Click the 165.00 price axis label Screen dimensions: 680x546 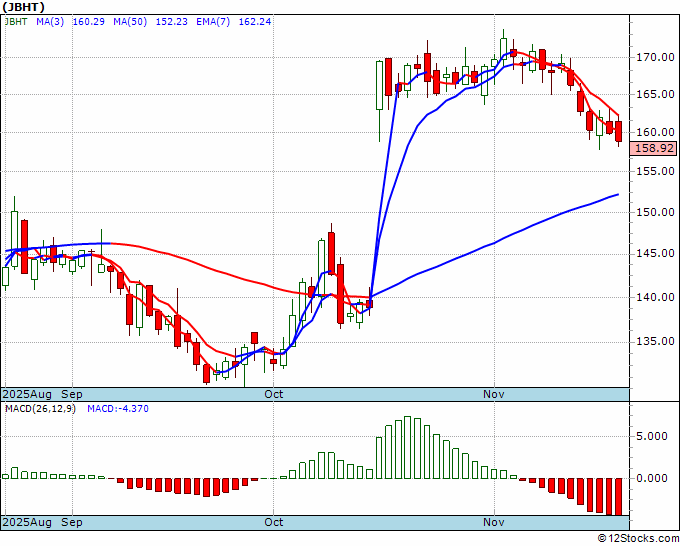(655, 94)
